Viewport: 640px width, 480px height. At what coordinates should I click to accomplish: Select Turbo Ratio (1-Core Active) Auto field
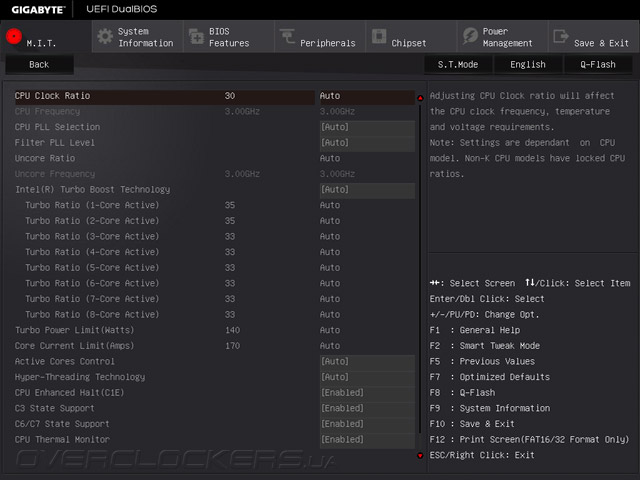(330, 205)
